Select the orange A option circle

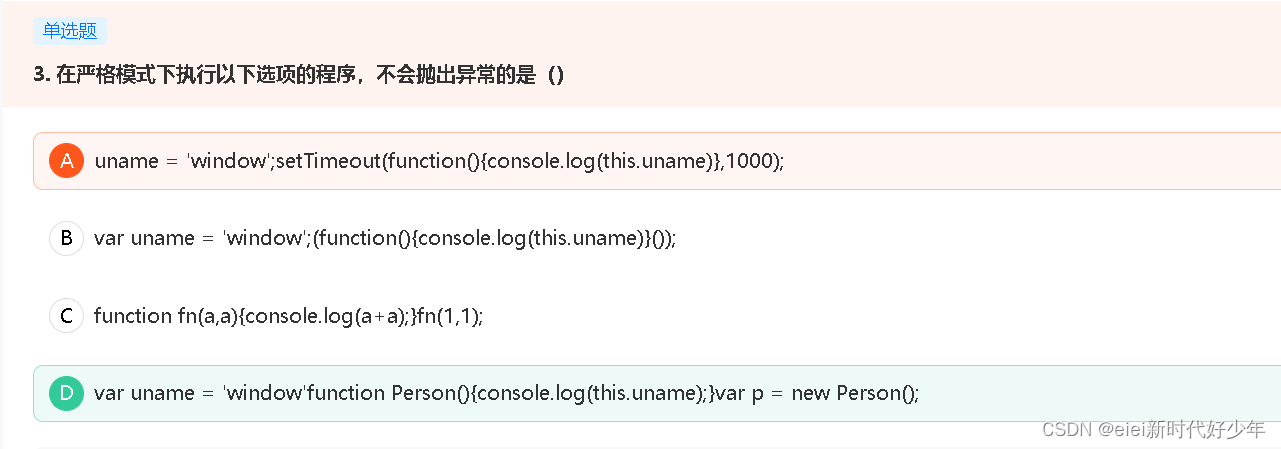[x=66, y=160]
